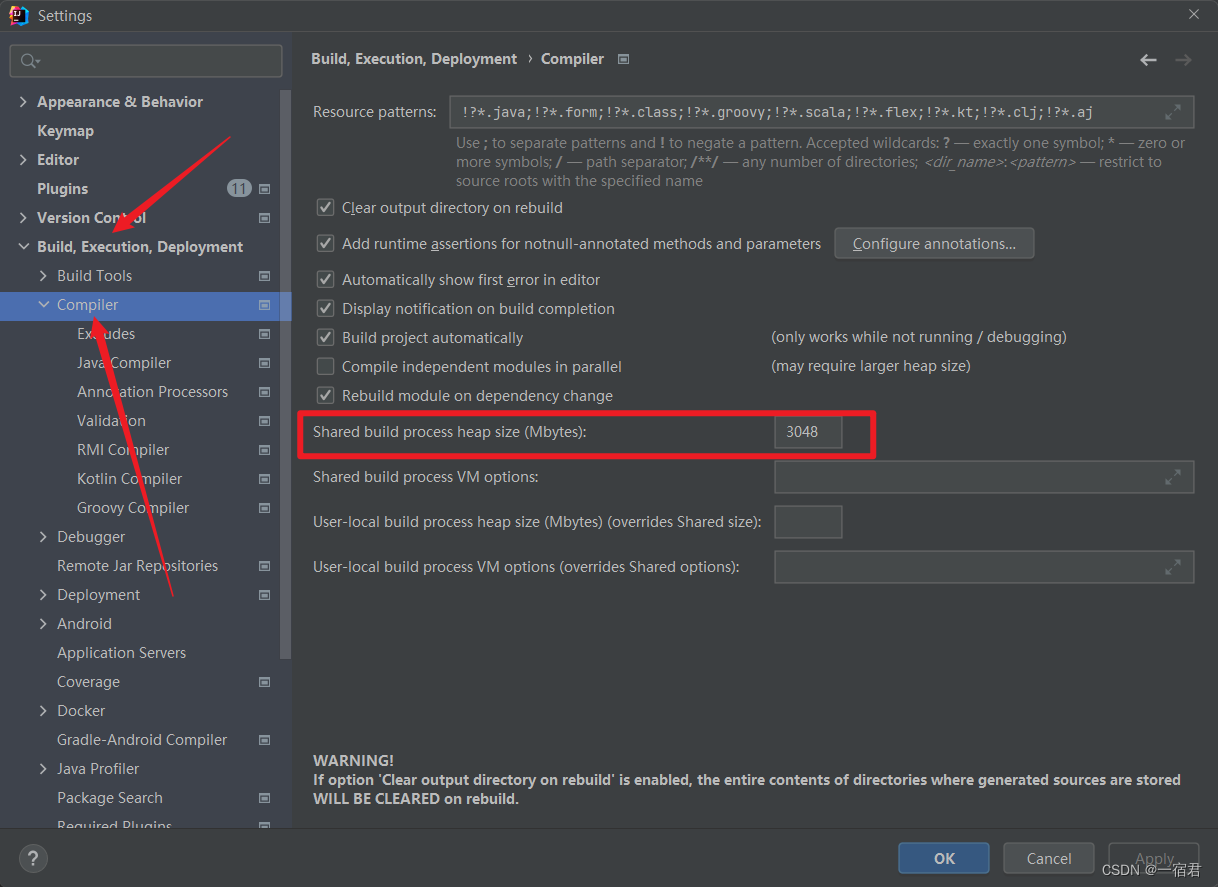Click the project icon next to Build Tools

point(264,276)
